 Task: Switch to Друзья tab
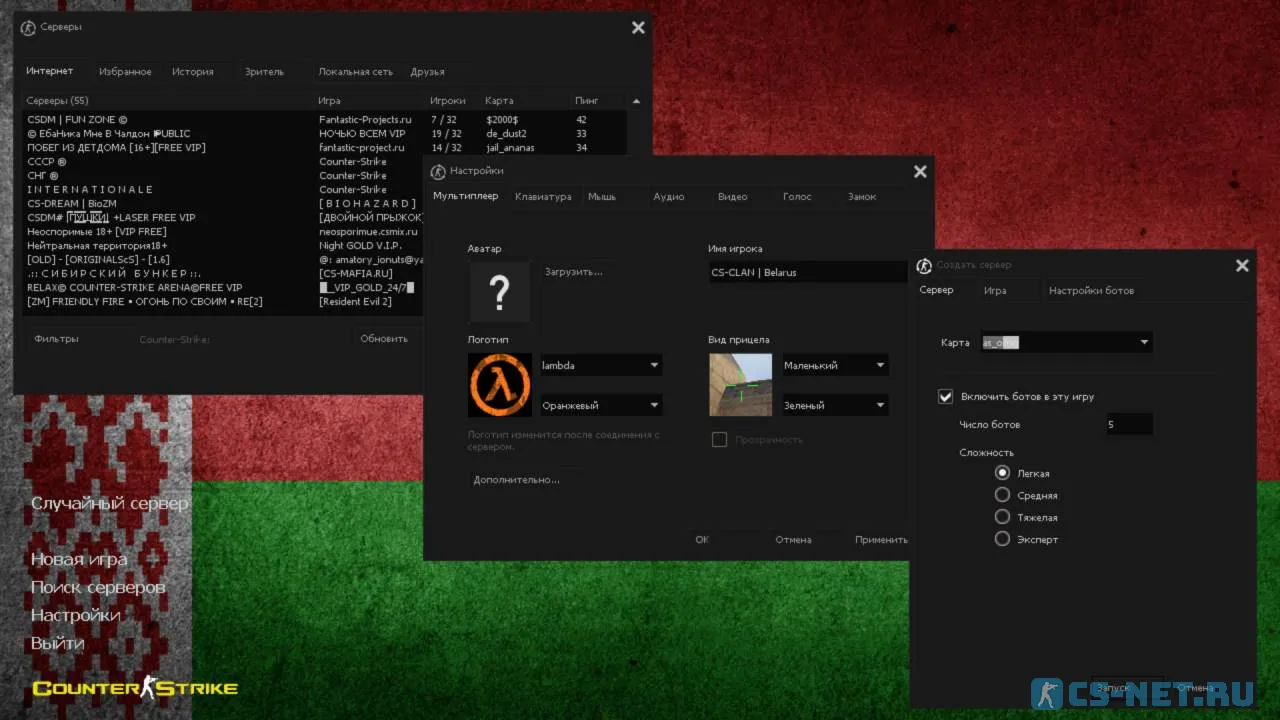[x=428, y=72]
